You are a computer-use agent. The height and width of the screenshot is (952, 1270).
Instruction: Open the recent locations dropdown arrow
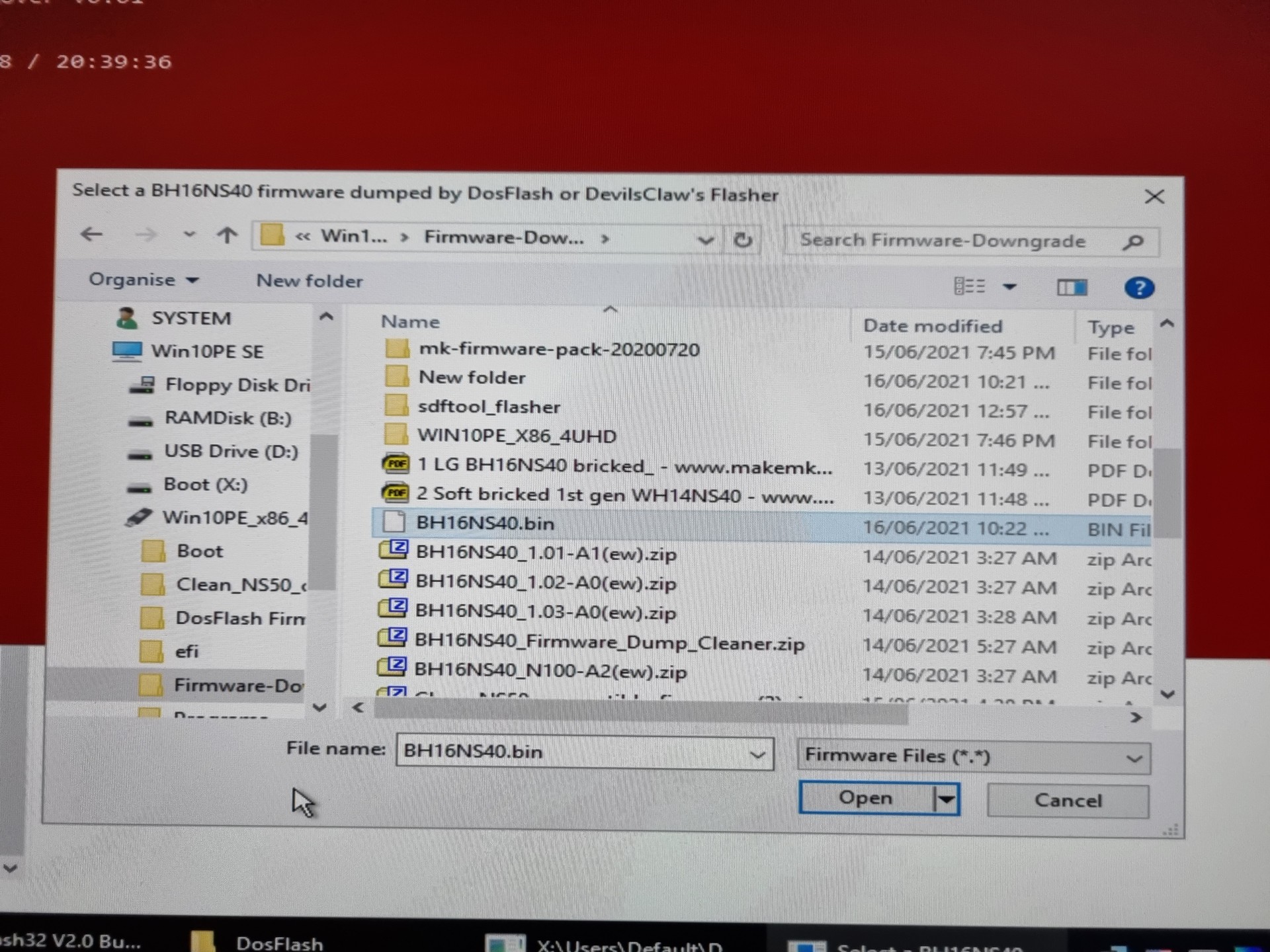(x=189, y=234)
